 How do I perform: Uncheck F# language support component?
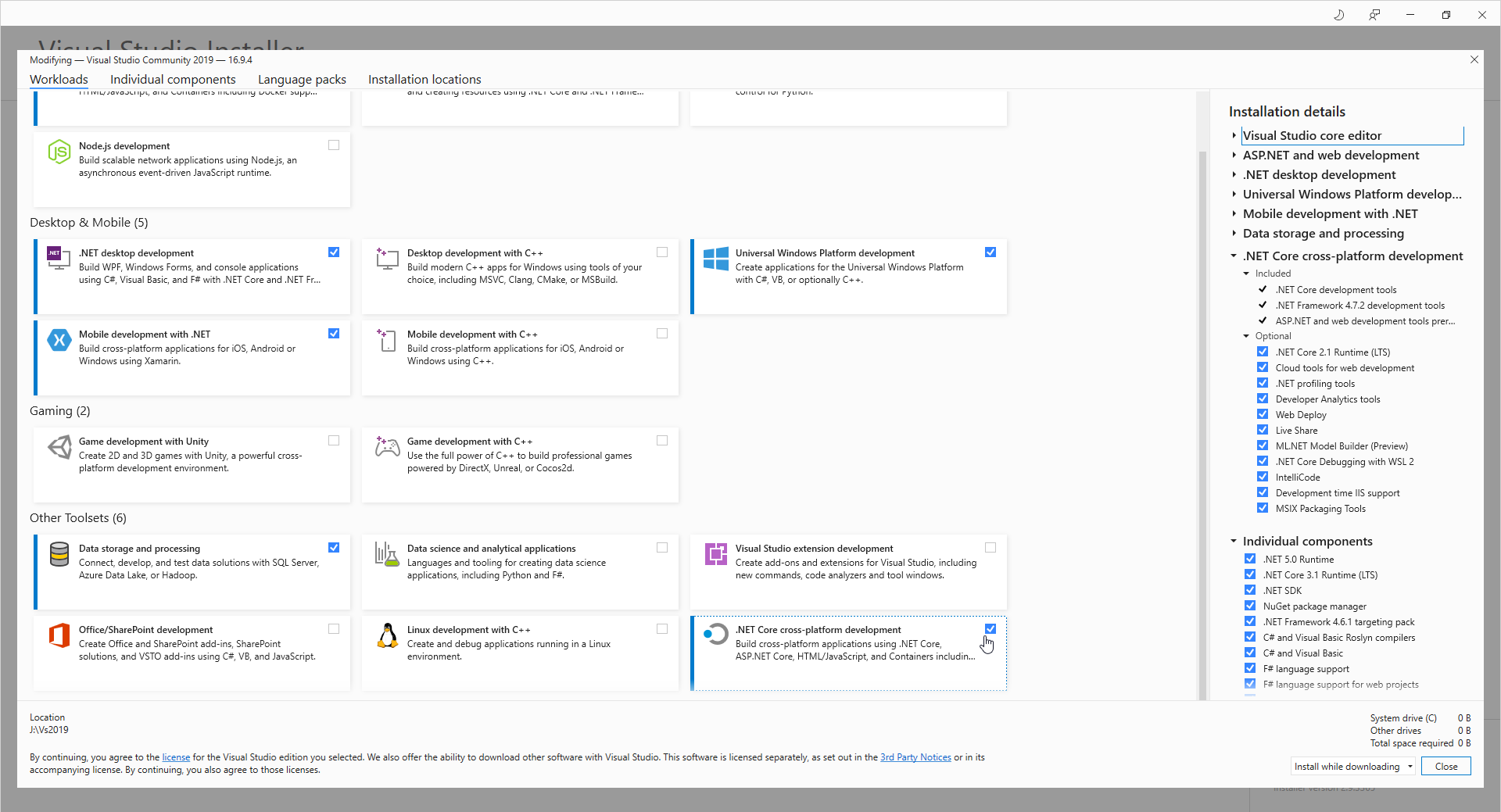(1250, 668)
